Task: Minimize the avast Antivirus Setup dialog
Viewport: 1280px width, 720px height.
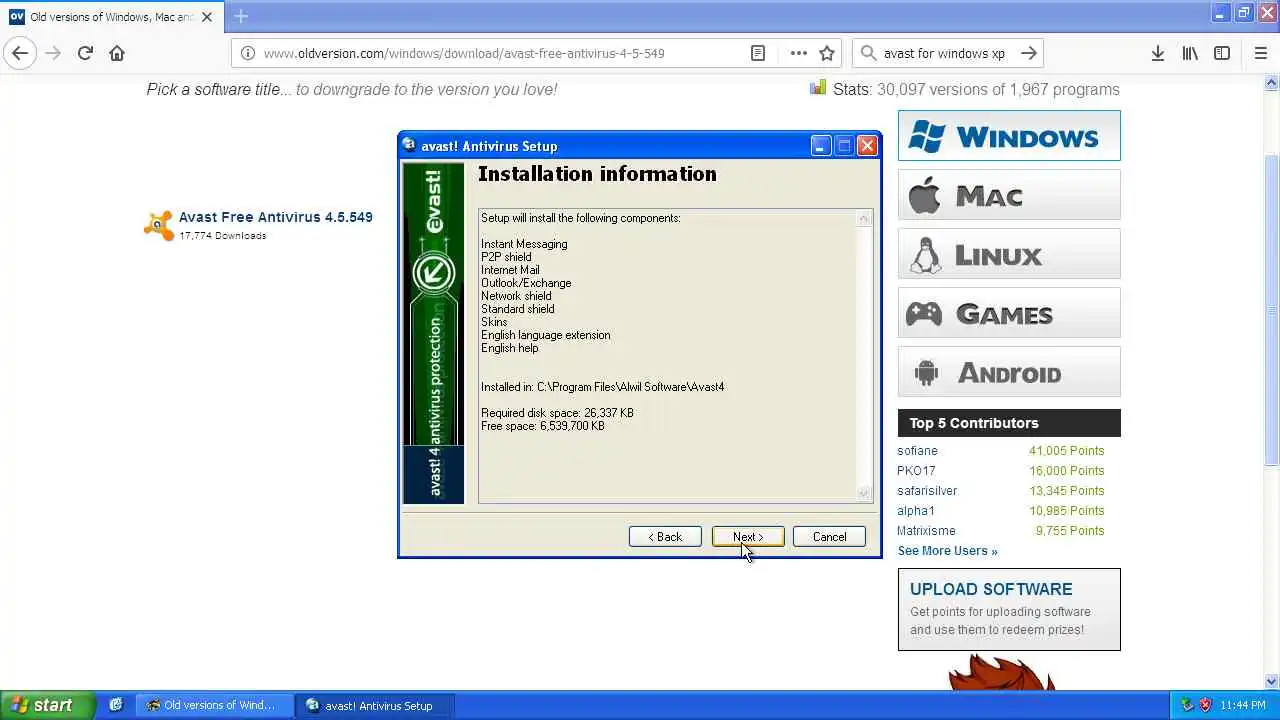Action: 820,146
